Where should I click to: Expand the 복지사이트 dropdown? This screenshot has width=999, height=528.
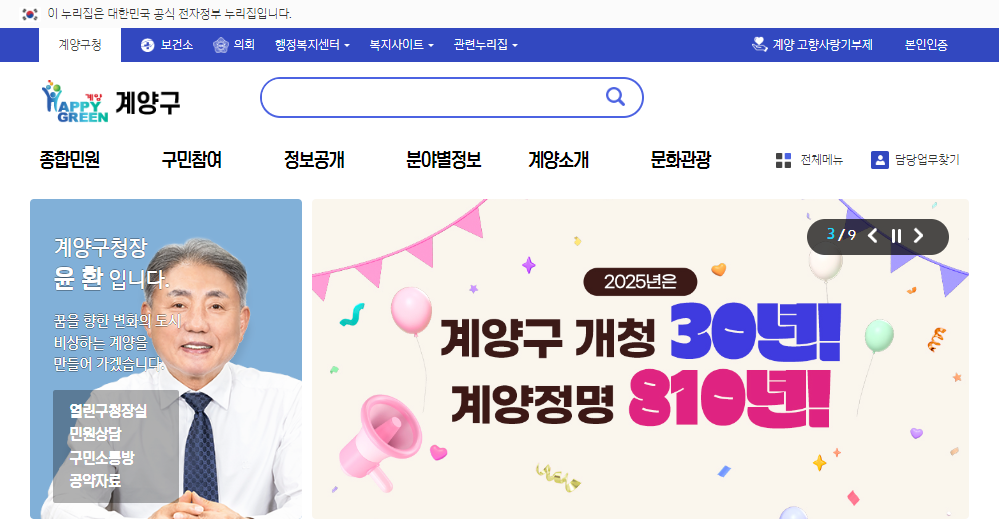tap(401, 45)
